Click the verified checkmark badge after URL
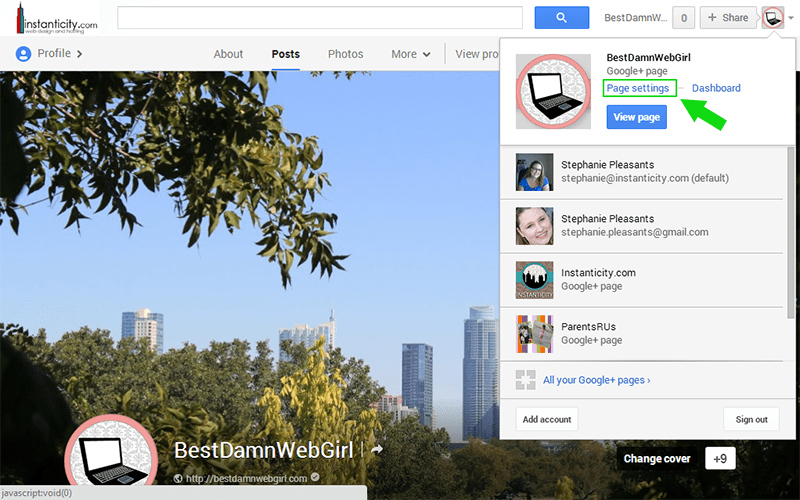Viewport: 800px width, 500px height. click(x=315, y=477)
